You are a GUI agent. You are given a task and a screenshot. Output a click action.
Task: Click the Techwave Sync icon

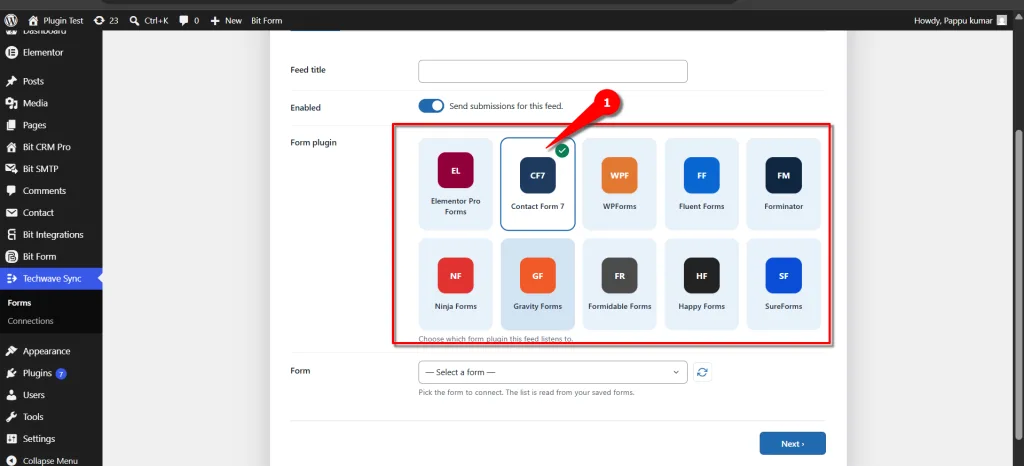[10, 278]
